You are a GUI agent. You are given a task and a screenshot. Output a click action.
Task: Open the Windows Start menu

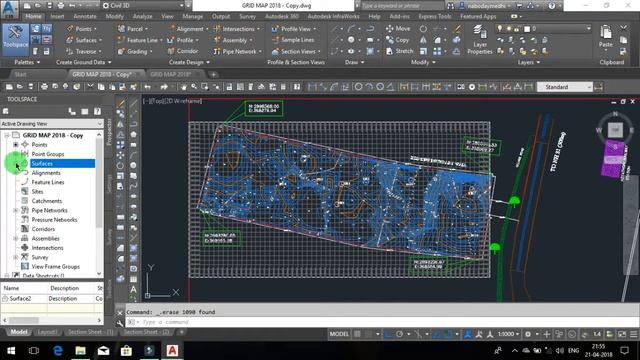[x=11, y=350]
